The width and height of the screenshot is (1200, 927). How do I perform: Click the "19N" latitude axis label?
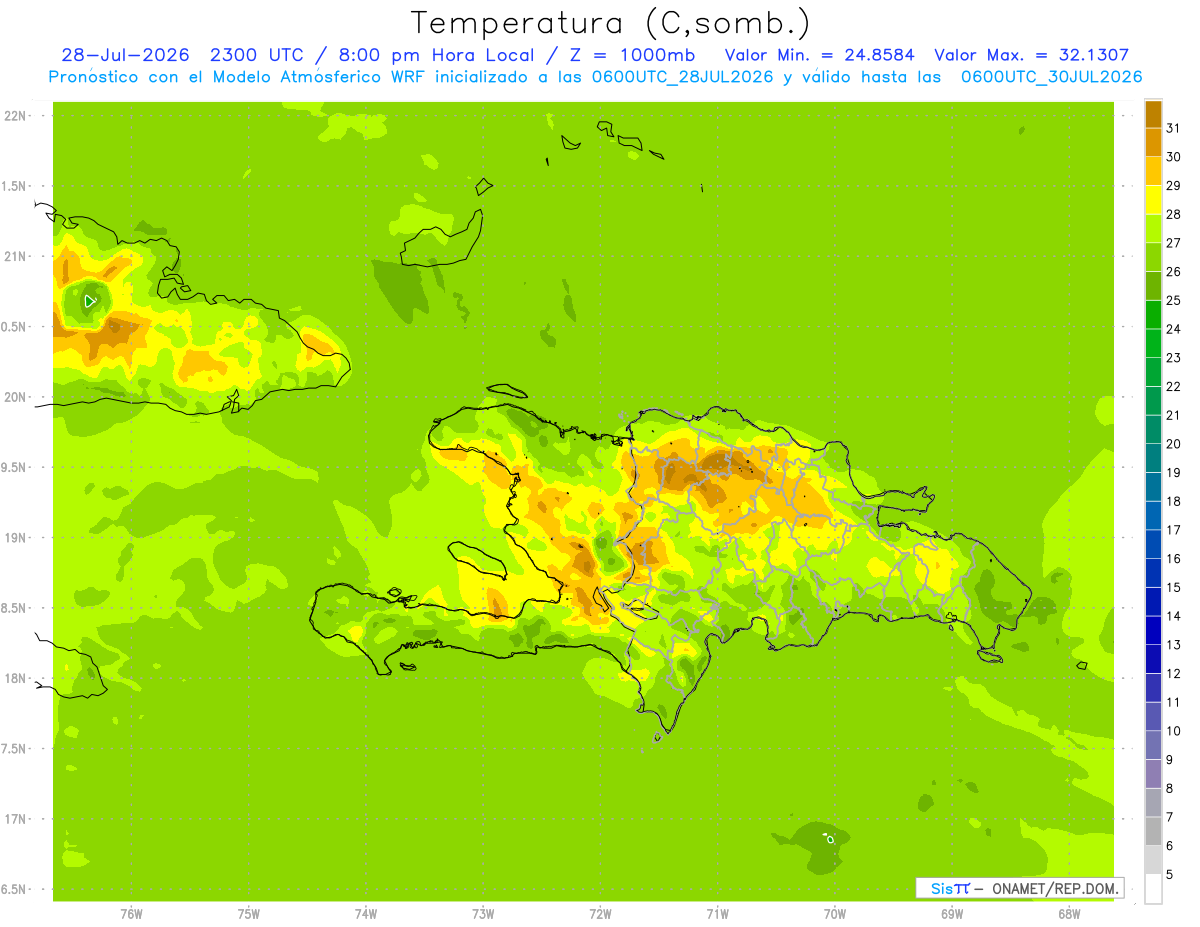[x=15, y=538]
